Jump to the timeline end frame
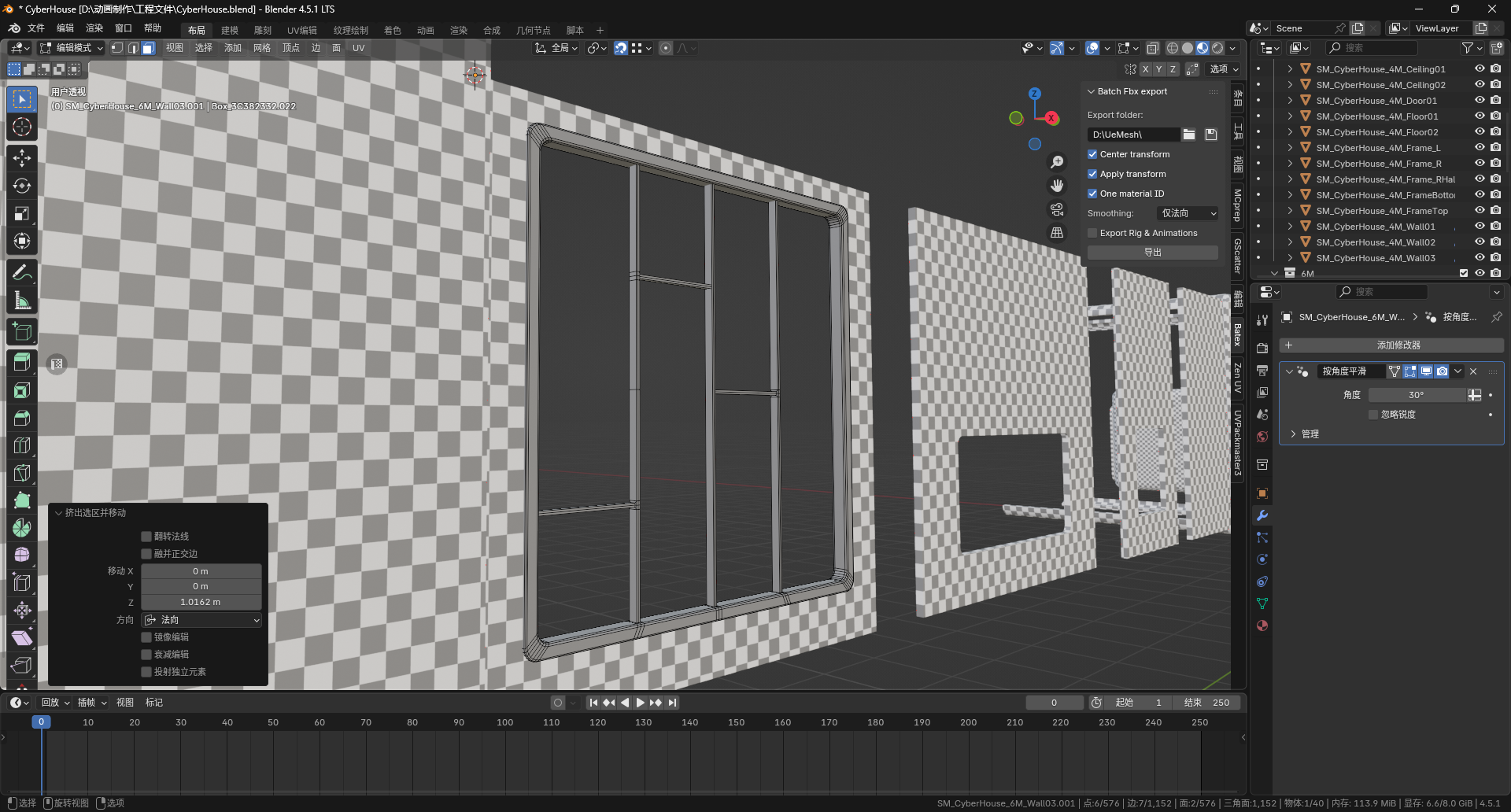The width and height of the screenshot is (1511, 812). [x=672, y=703]
